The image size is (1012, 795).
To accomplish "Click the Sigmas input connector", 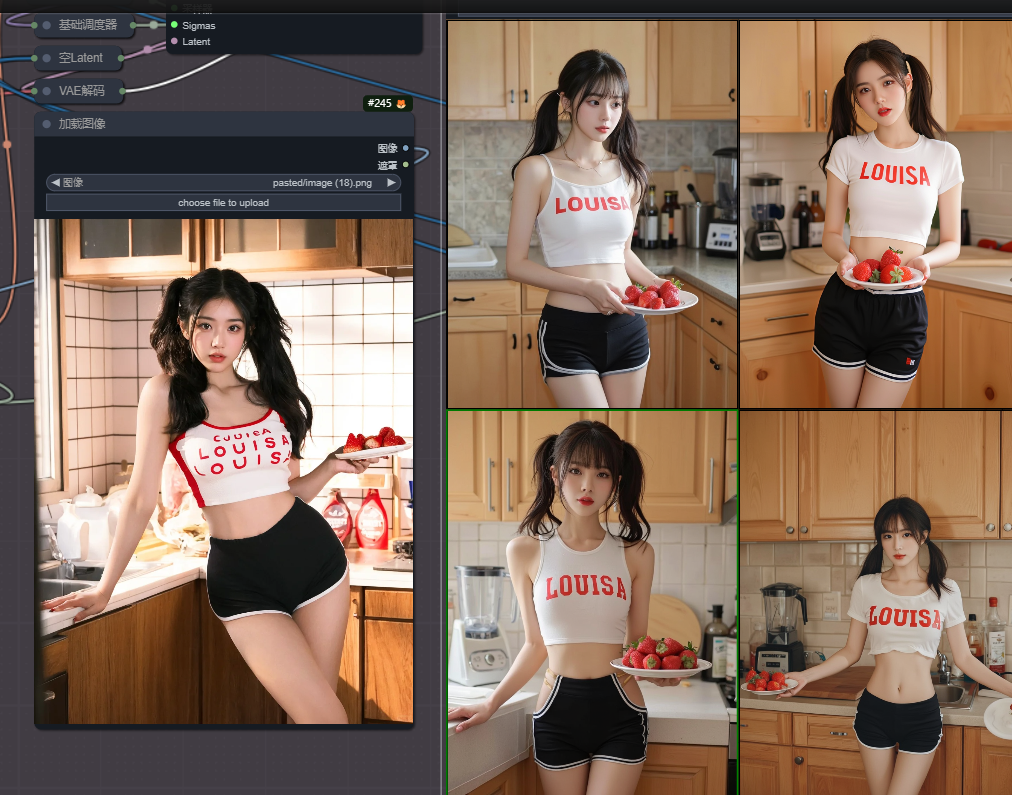I will [174, 25].
